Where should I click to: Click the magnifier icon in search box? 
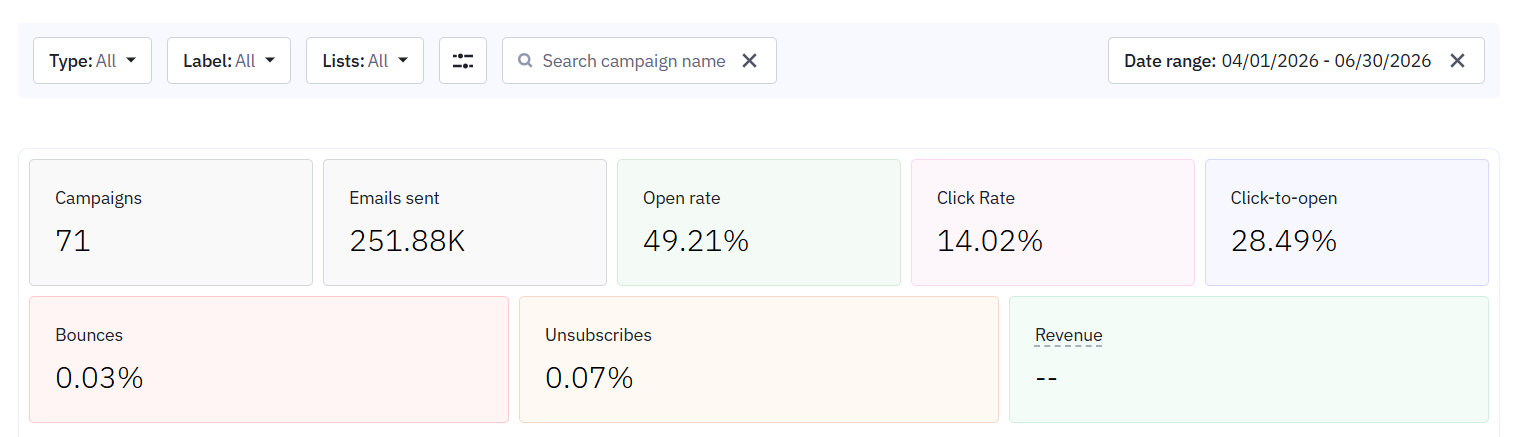pos(524,61)
